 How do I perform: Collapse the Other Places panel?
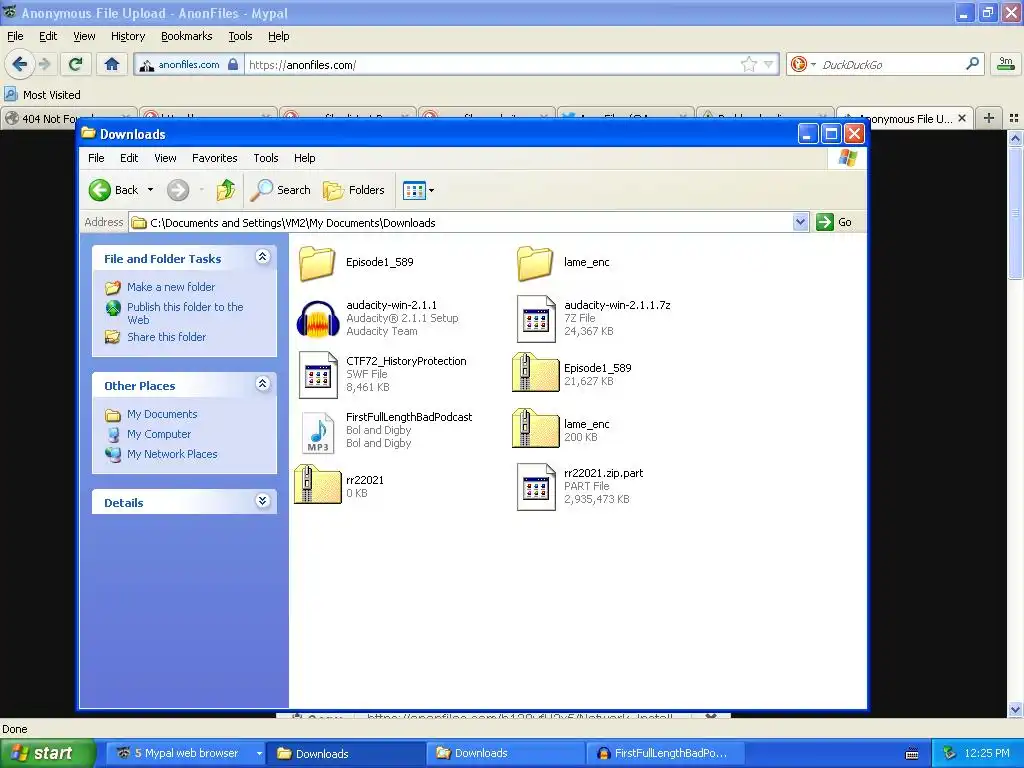point(263,383)
